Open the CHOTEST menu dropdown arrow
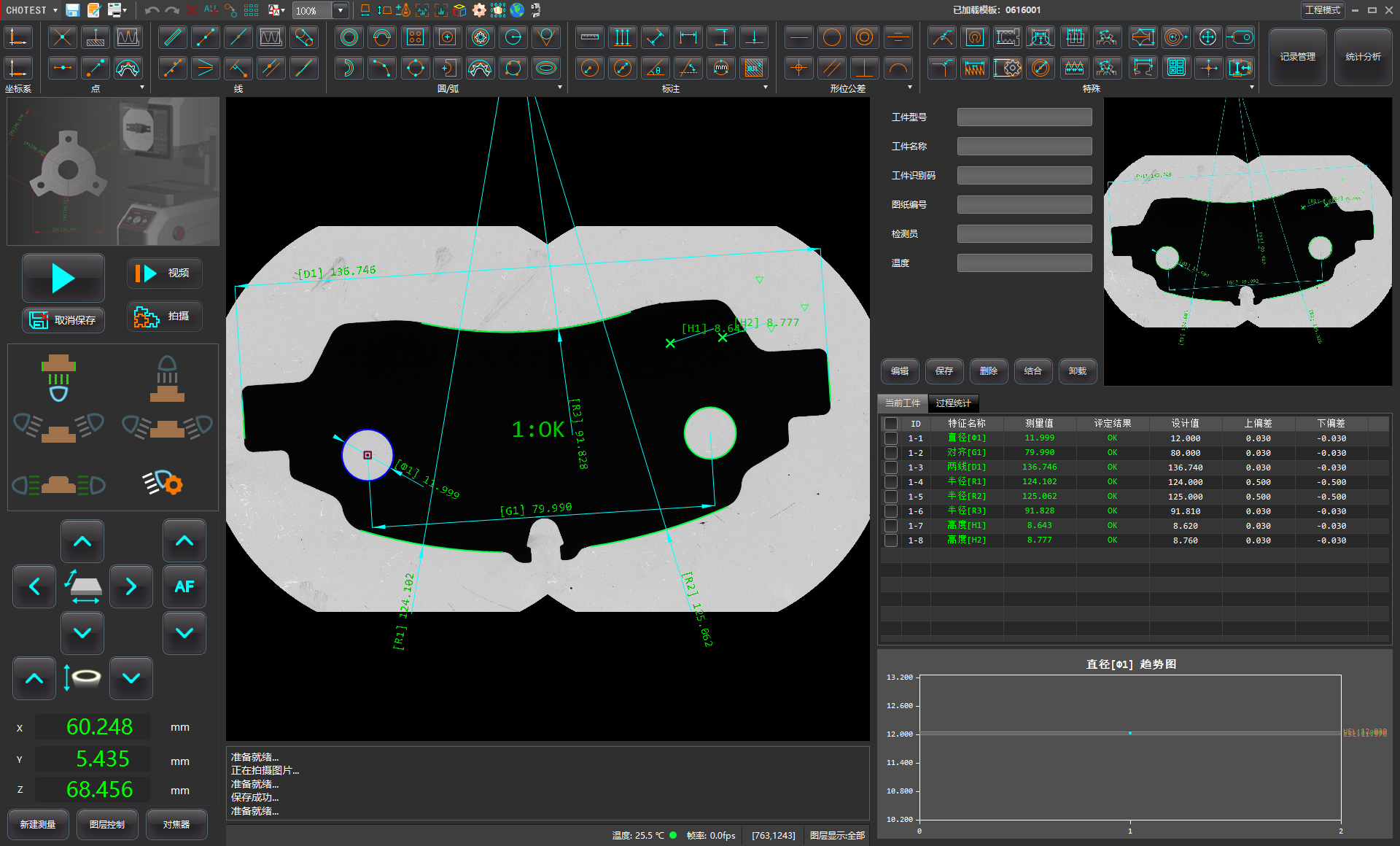Image resolution: width=1400 pixels, height=846 pixels. click(x=55, y=10)
